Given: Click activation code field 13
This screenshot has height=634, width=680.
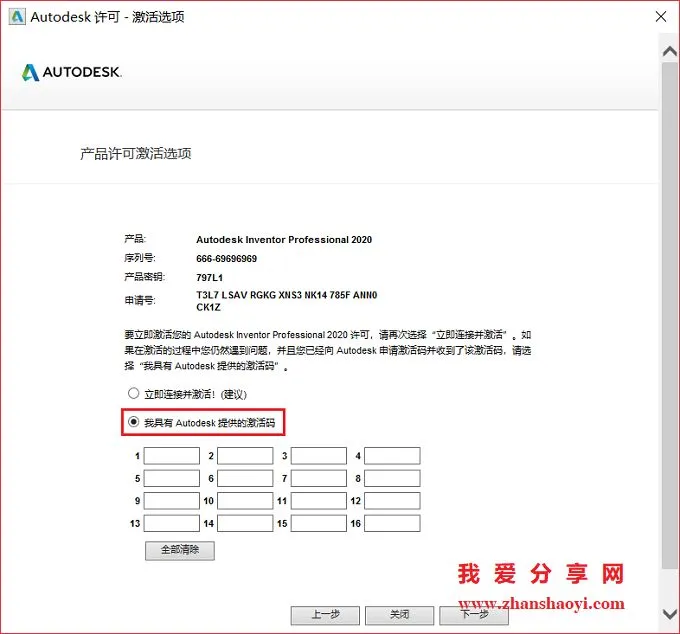Looking at the screenshot, I should tap(172, 523).
